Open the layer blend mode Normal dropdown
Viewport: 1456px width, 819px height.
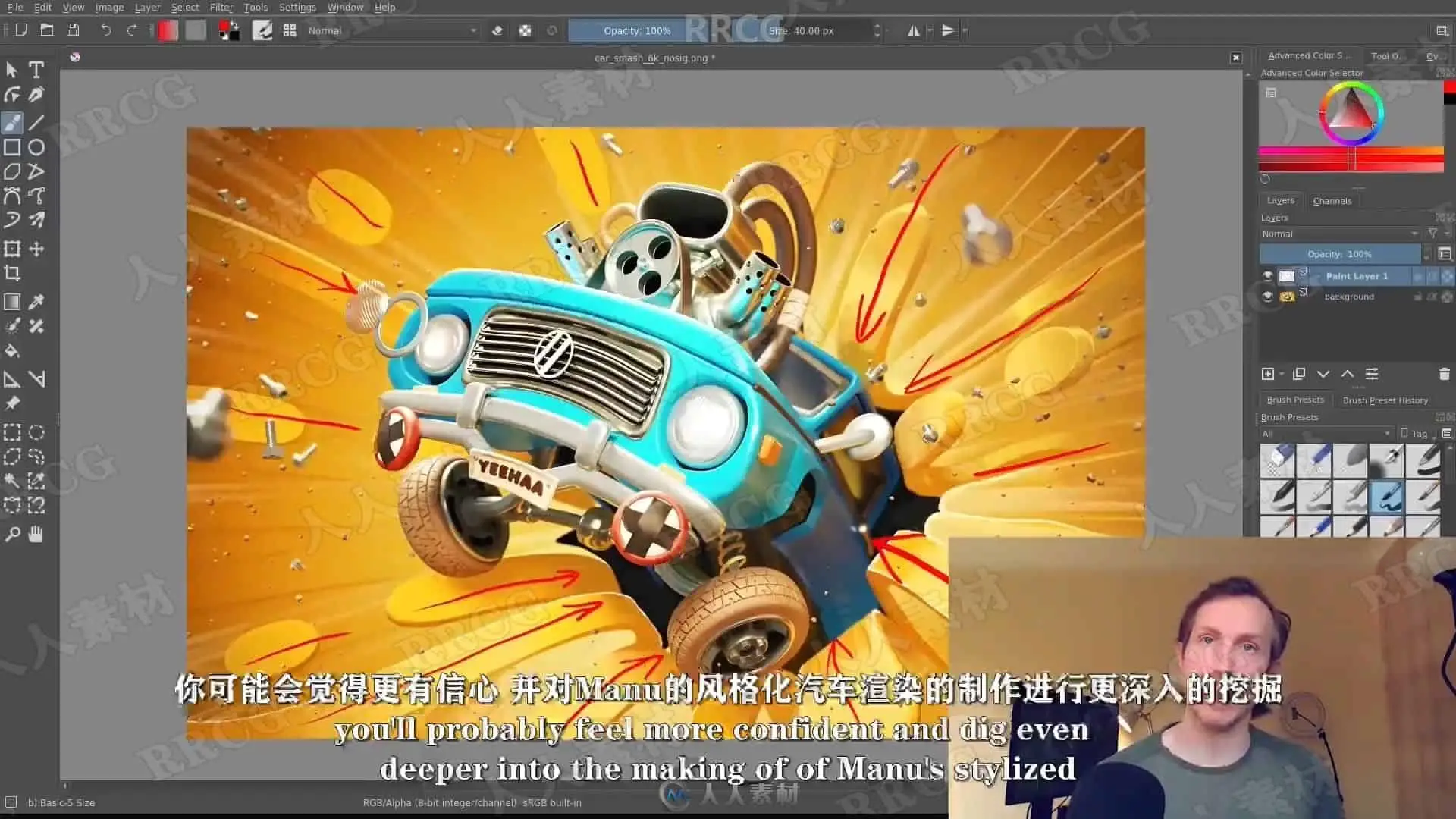pos(1339,234)
